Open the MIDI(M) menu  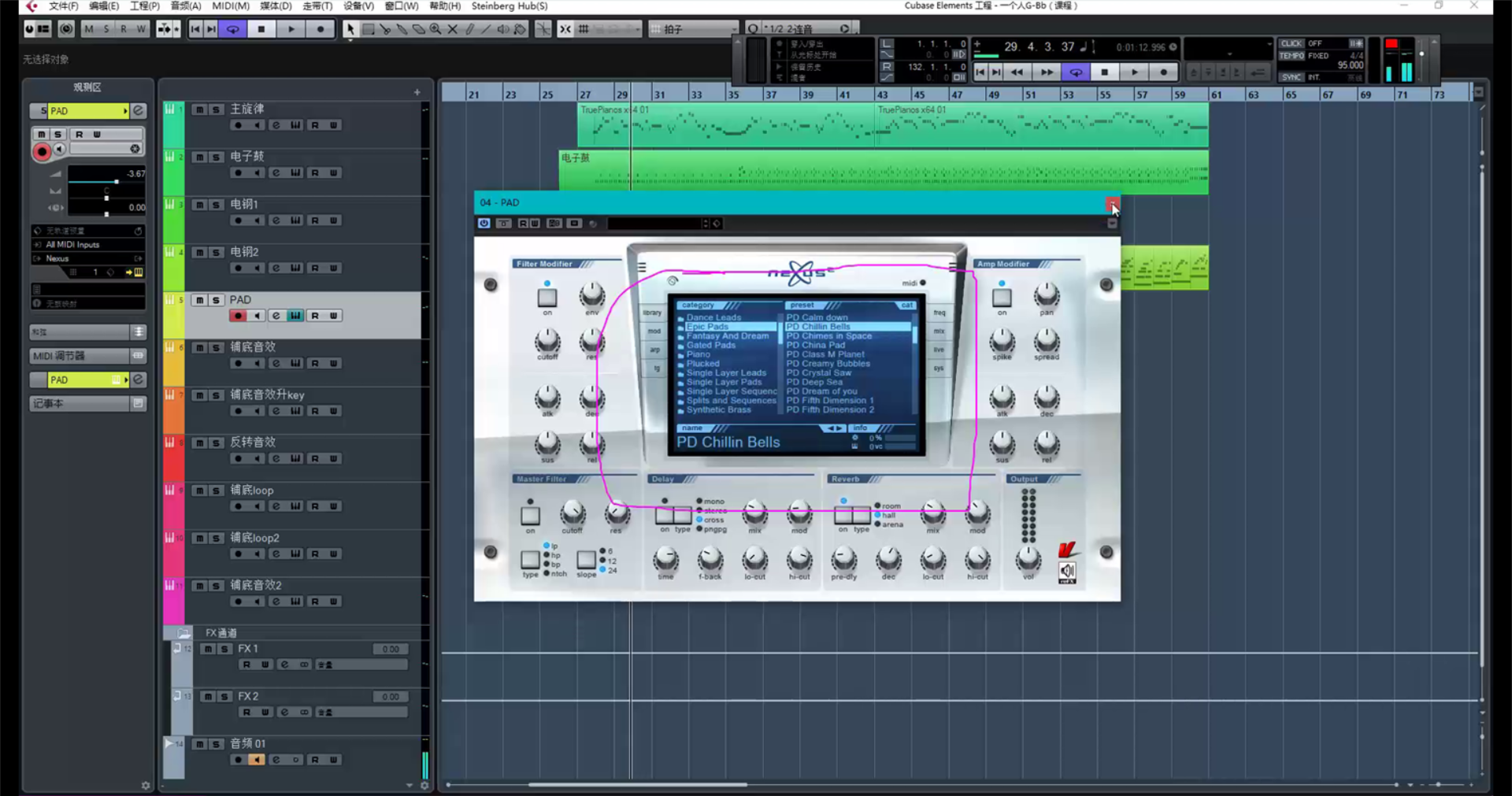click(230, 6)
